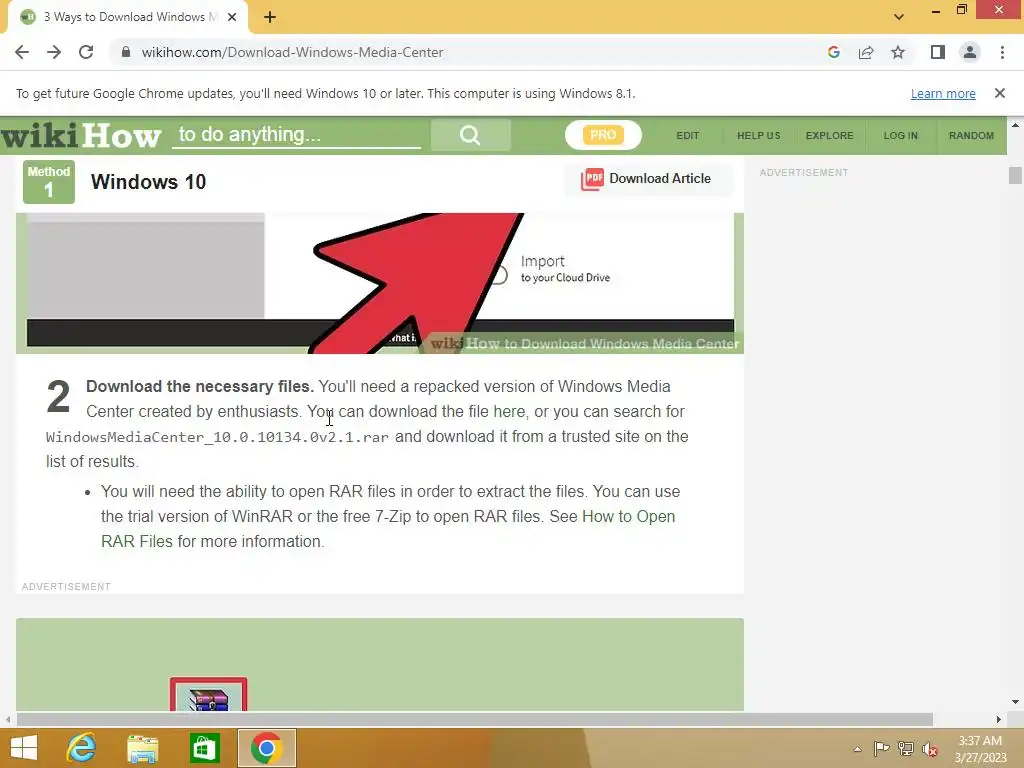Click the step image with red arrow
Viewport: 1024px width, 768px height.
(380, 283)
